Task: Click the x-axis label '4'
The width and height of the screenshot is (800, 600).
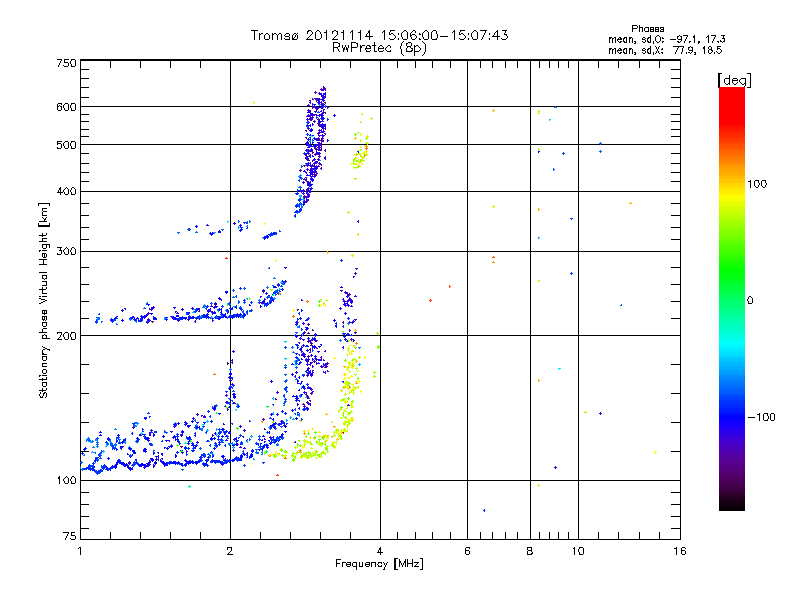Action: pyautogui.click(x=380, y=551)
